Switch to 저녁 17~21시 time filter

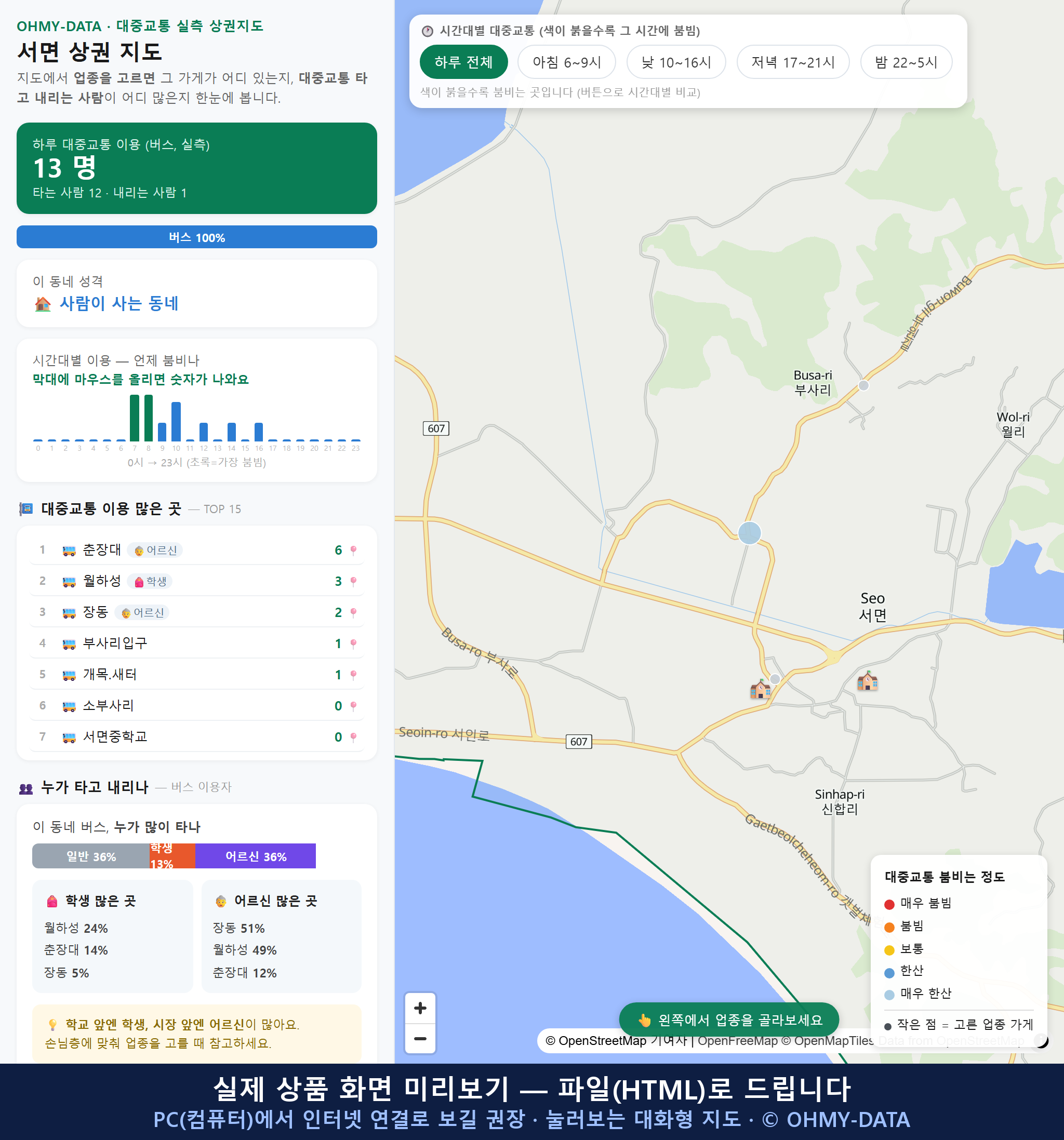tap(792, 62)
